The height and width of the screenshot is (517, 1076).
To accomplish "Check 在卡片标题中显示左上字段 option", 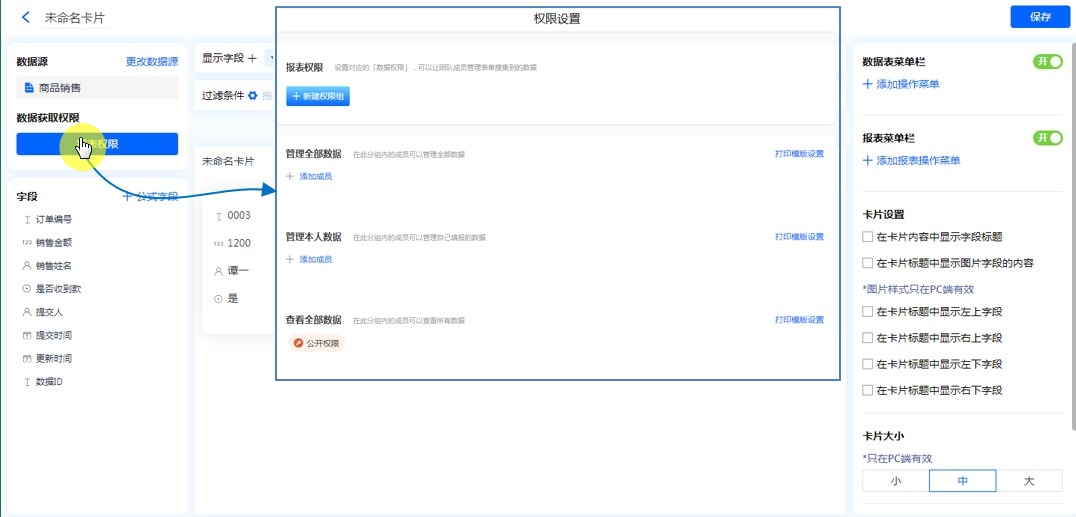I will (867, 312).
